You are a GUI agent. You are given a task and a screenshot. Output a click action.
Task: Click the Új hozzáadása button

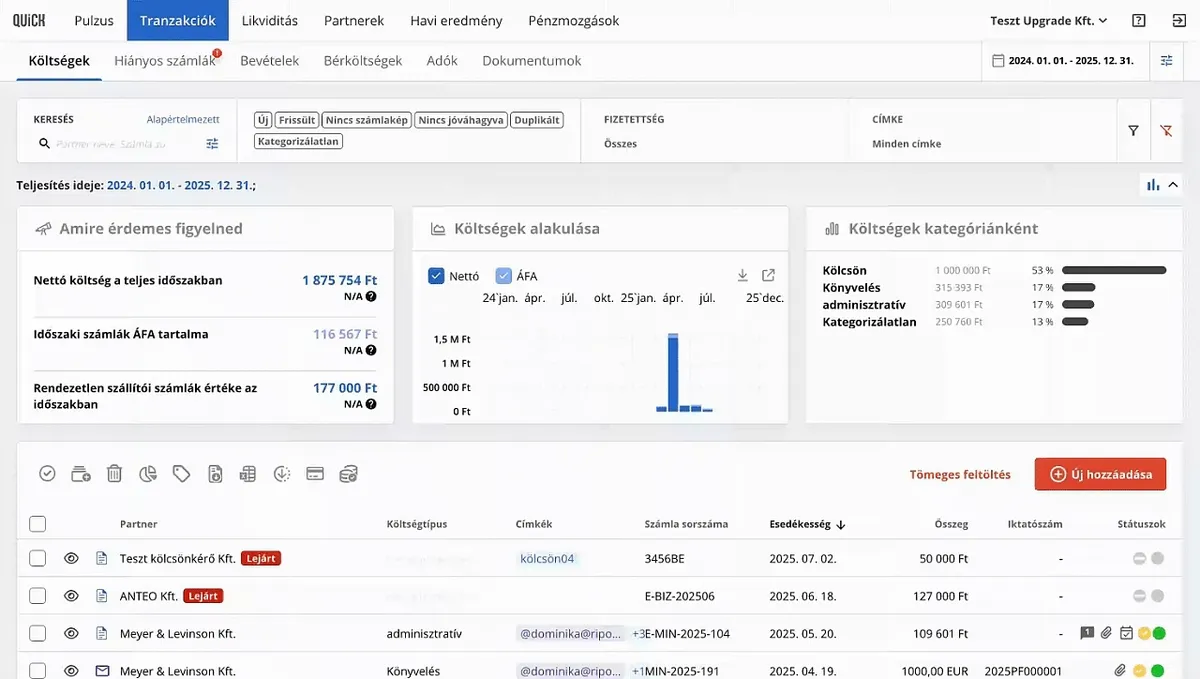(x=1100, y=474)
